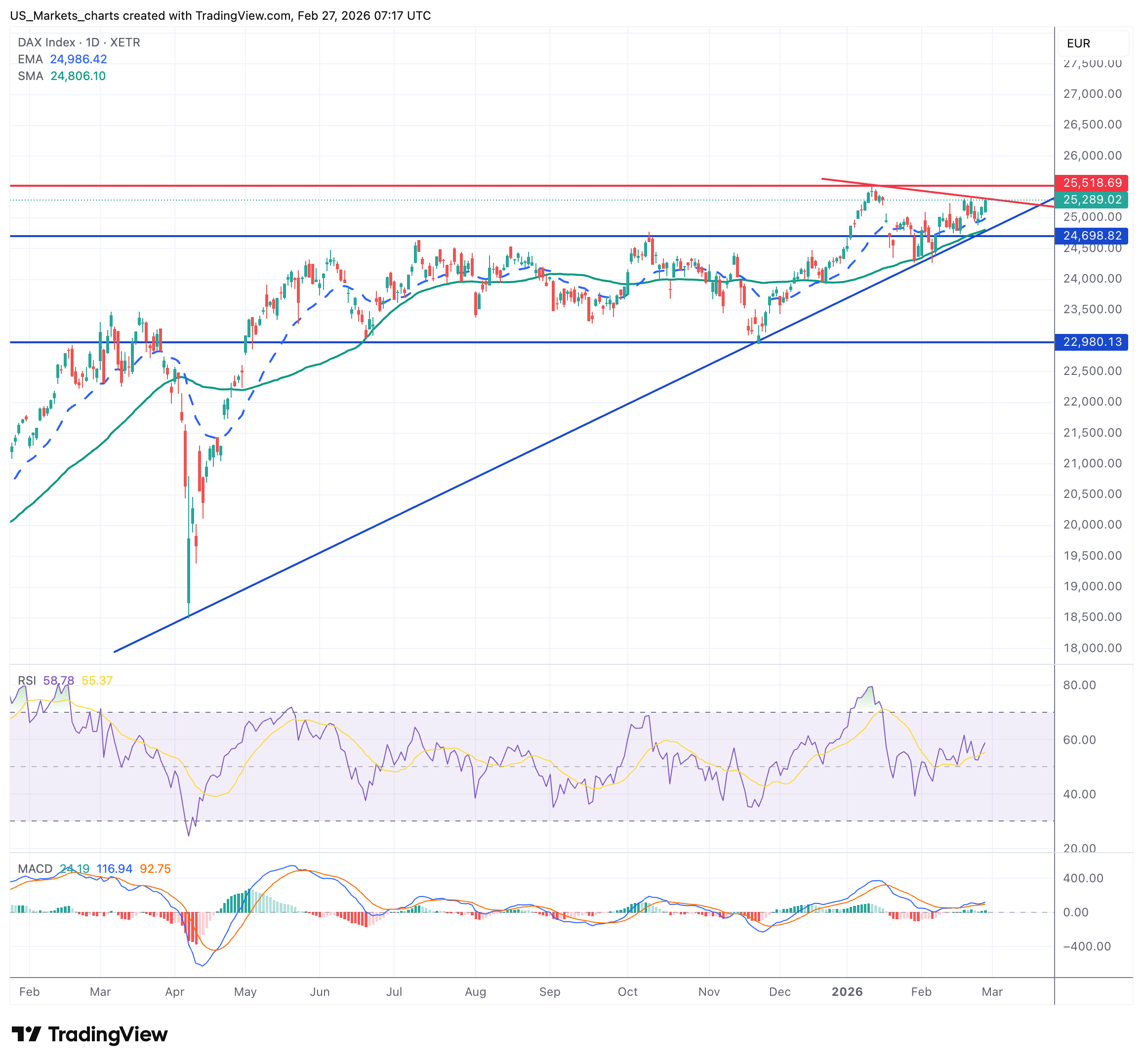Click the TradingView logo icon
The height and width of the screenshot is (1064, 1143).
[x=26, y=1034]
